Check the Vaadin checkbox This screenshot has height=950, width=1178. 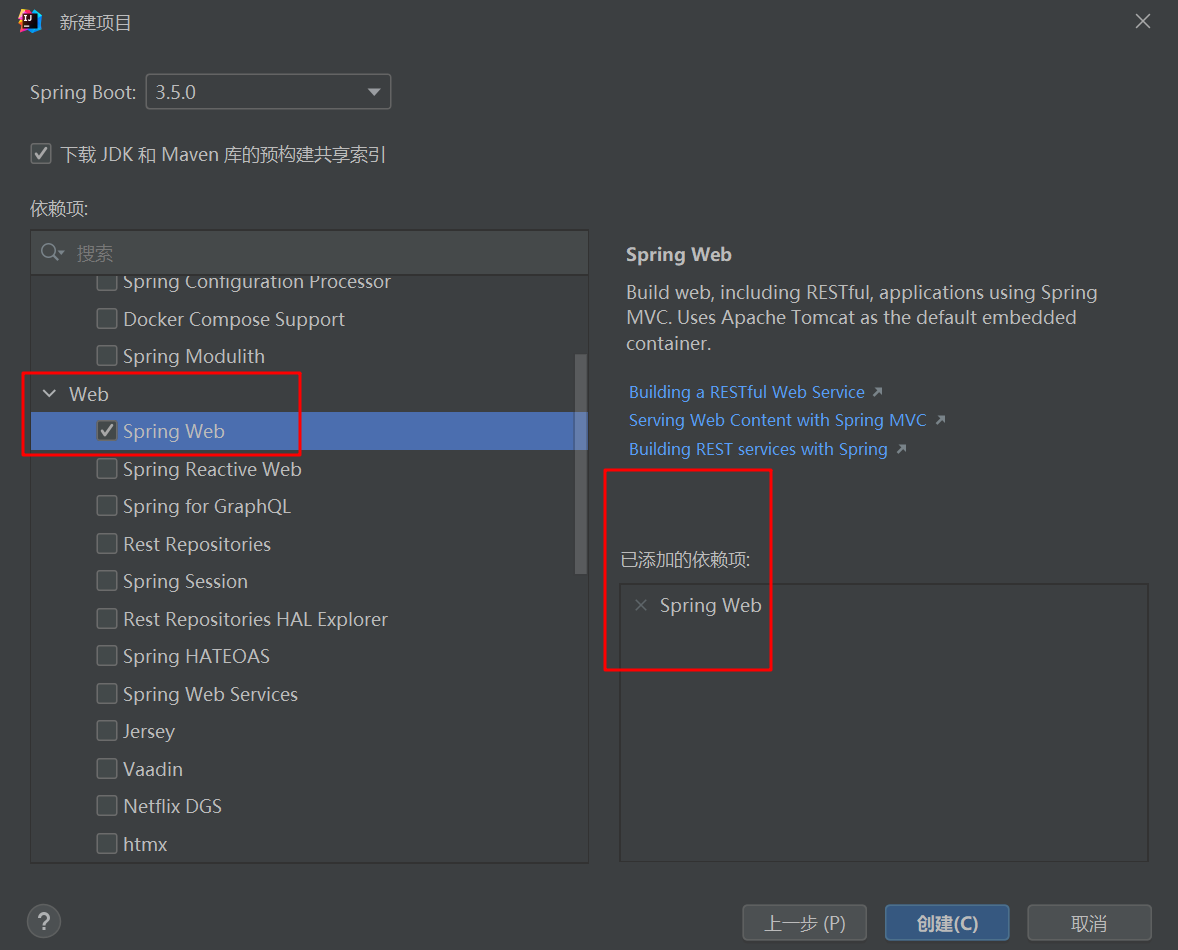[107, 769]
